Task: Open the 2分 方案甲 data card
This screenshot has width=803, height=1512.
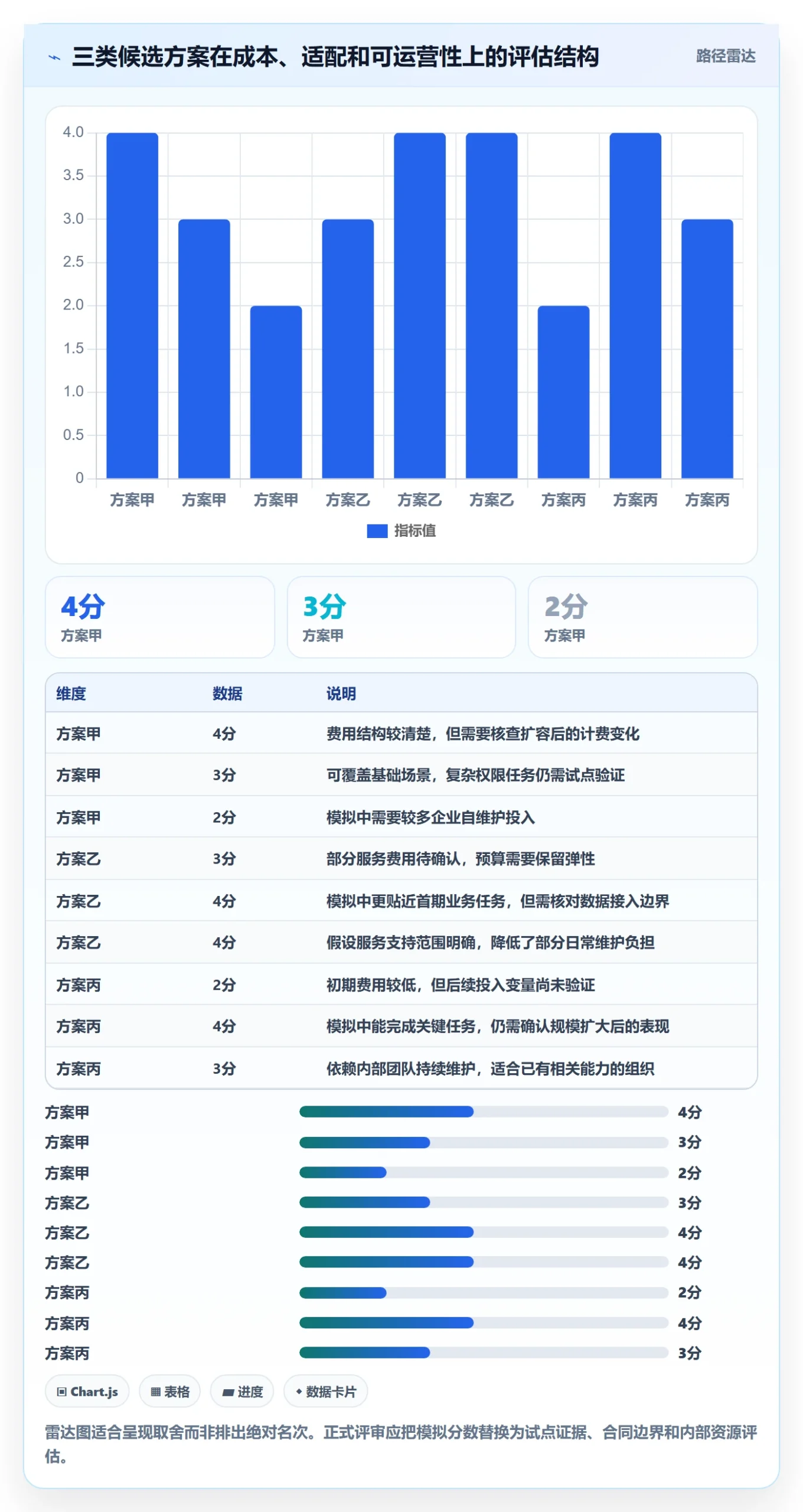Action: (643, 617)
